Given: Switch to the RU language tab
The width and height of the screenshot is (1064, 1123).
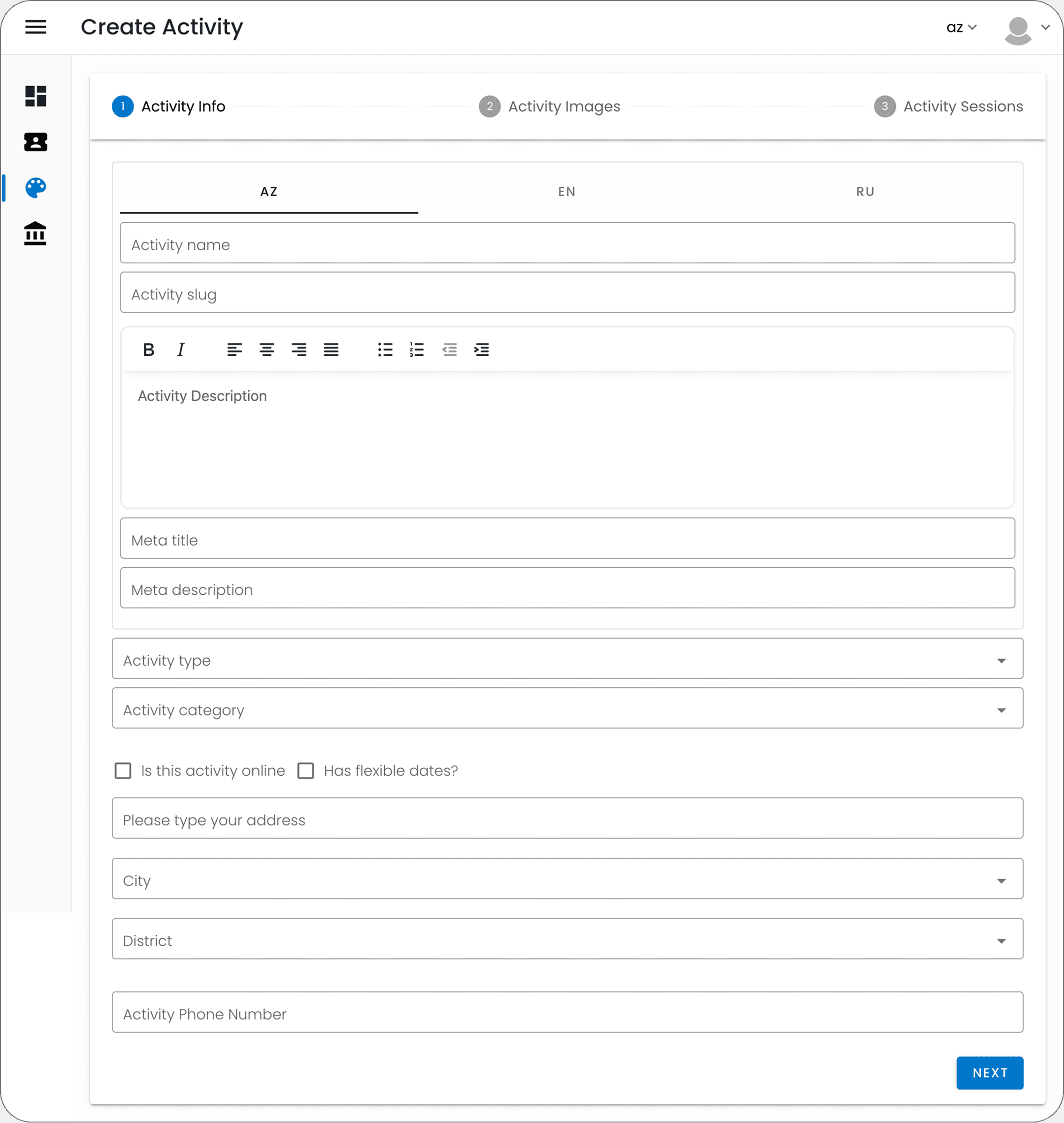Looking at the screenshot, I should click(x=865, y=192).
